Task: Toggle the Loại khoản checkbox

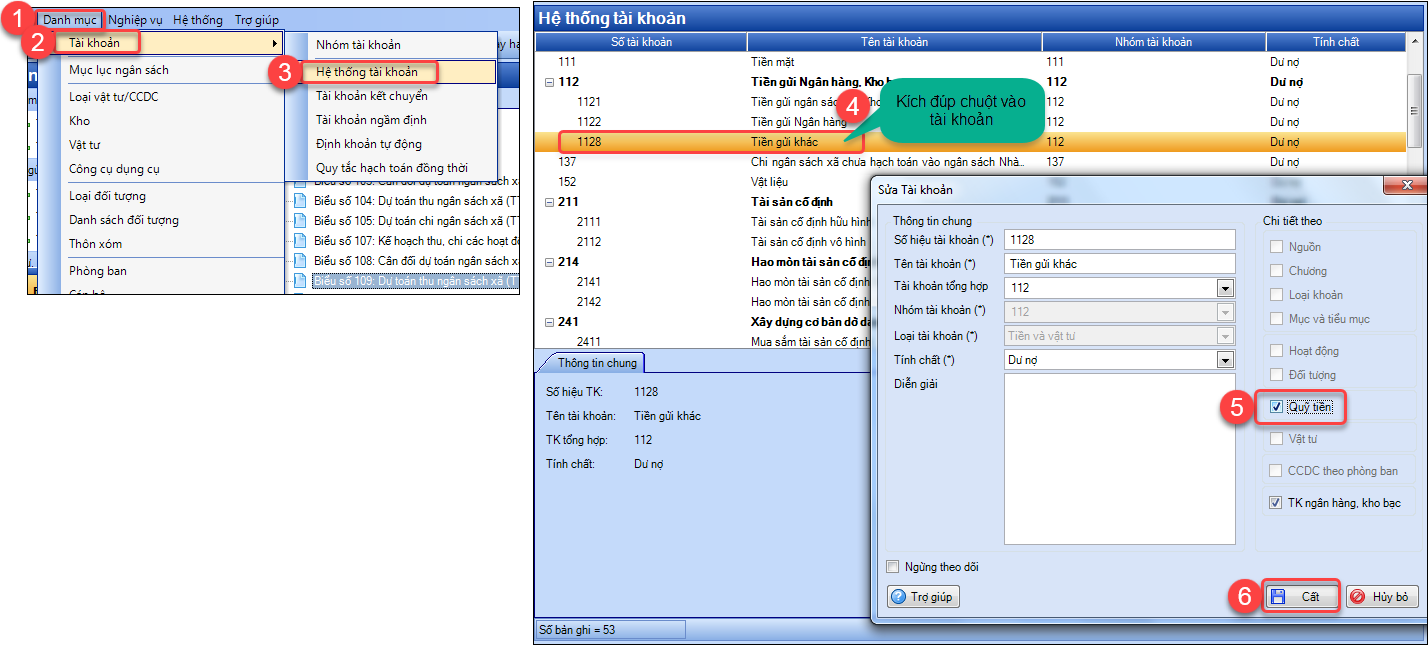Action: 1276,295
